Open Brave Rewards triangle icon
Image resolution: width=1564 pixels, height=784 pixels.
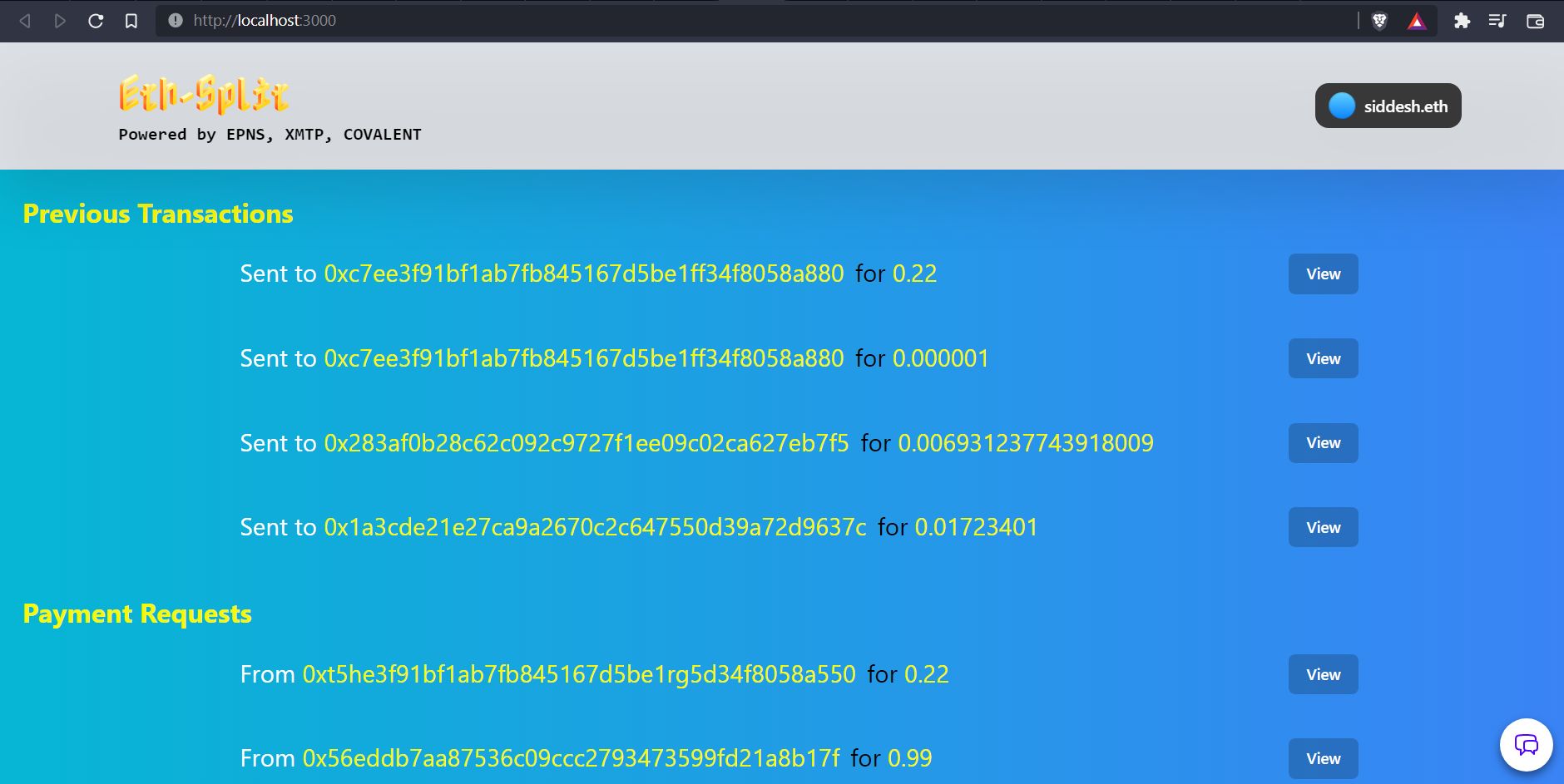[1417, 21]
